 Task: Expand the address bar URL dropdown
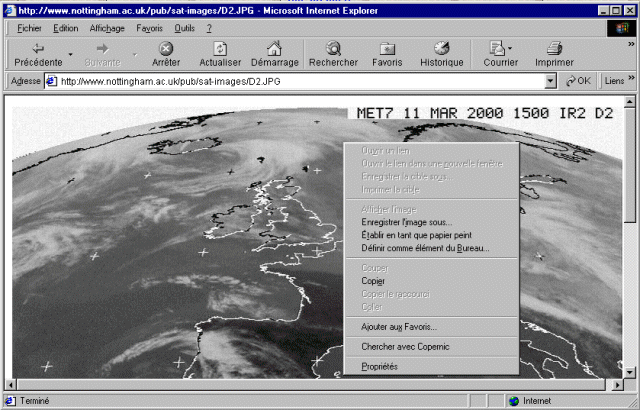tap(552, 81)
